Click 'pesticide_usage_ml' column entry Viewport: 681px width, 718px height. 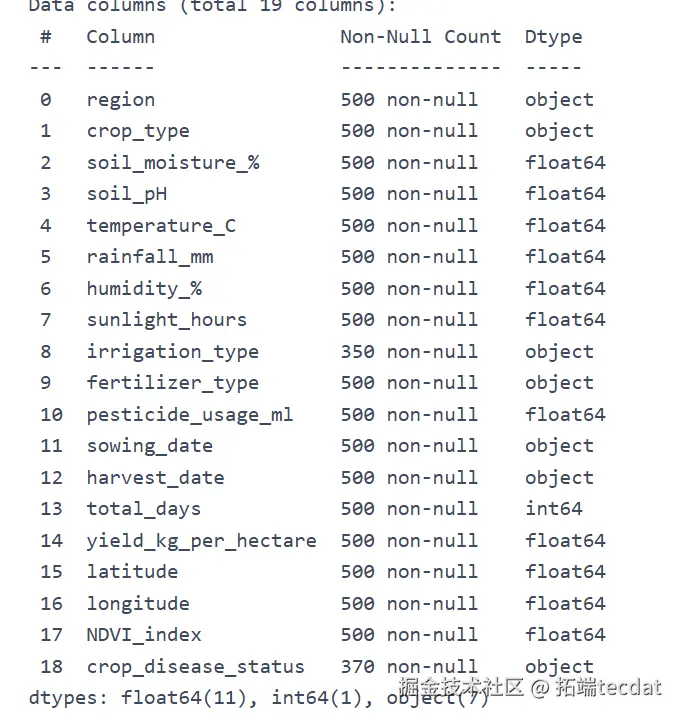pos(189,415)
